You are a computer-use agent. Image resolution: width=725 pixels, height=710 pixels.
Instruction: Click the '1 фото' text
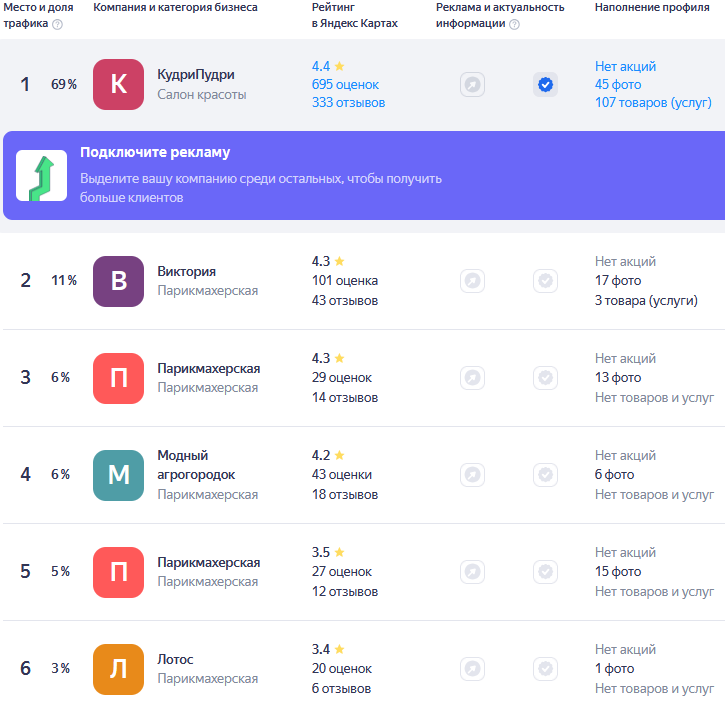click(x=614, y=669)
